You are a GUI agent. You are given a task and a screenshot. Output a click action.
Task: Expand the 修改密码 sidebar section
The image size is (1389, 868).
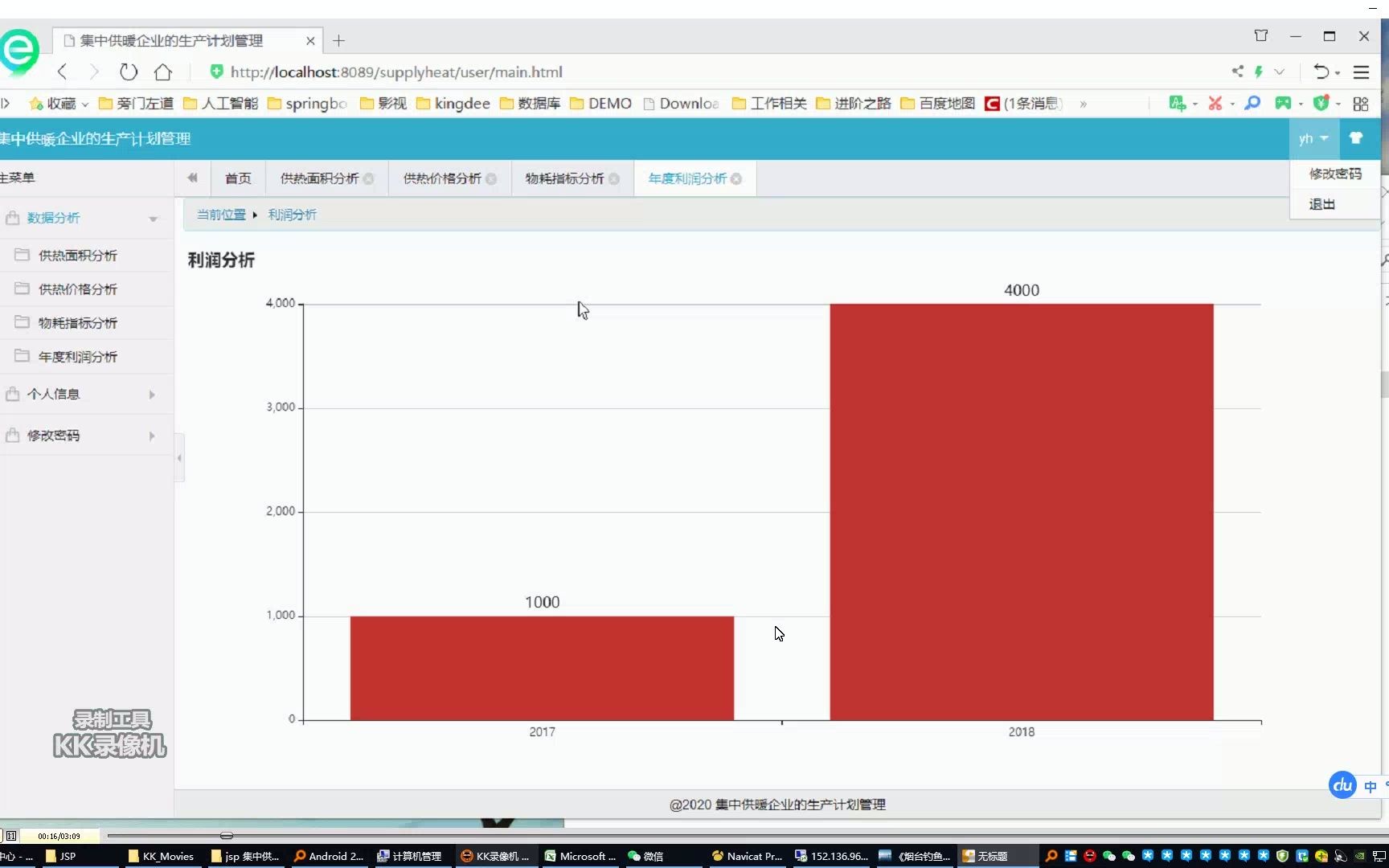pos(86,436)
